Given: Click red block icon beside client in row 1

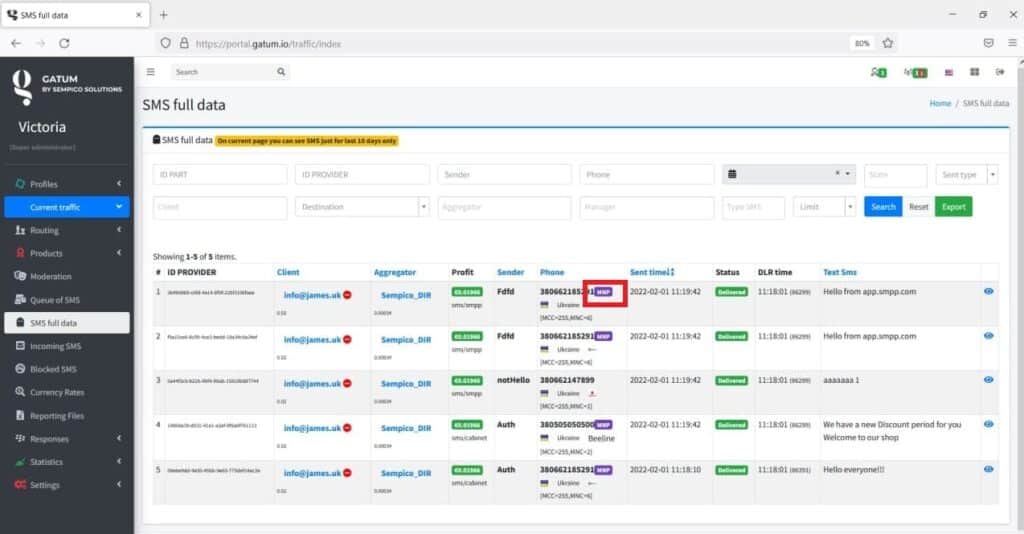Looking at the screenshot, I should pyautogui.click(x=347, y=295).
